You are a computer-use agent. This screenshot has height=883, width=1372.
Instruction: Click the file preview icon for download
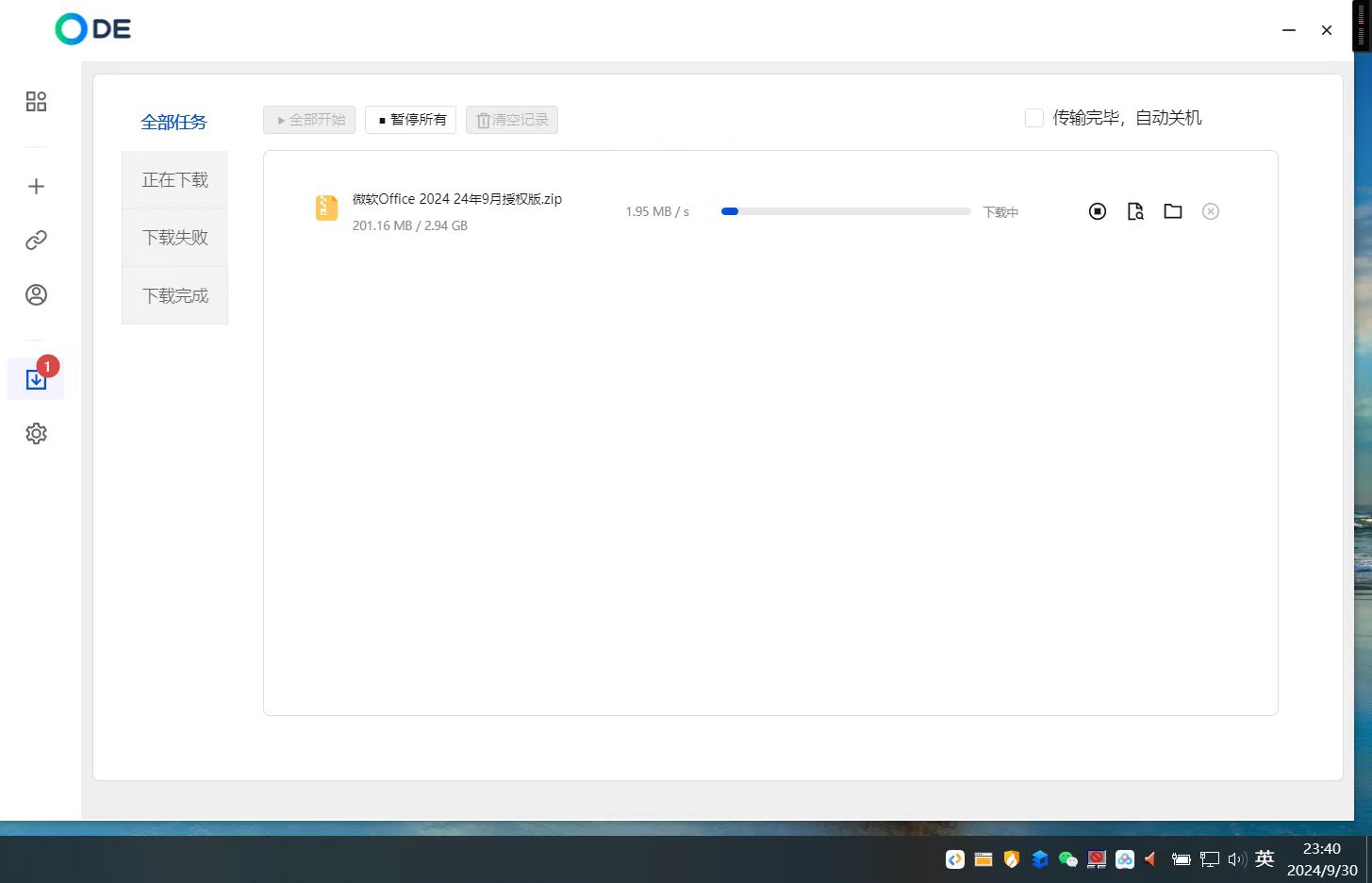(1135, 211)
